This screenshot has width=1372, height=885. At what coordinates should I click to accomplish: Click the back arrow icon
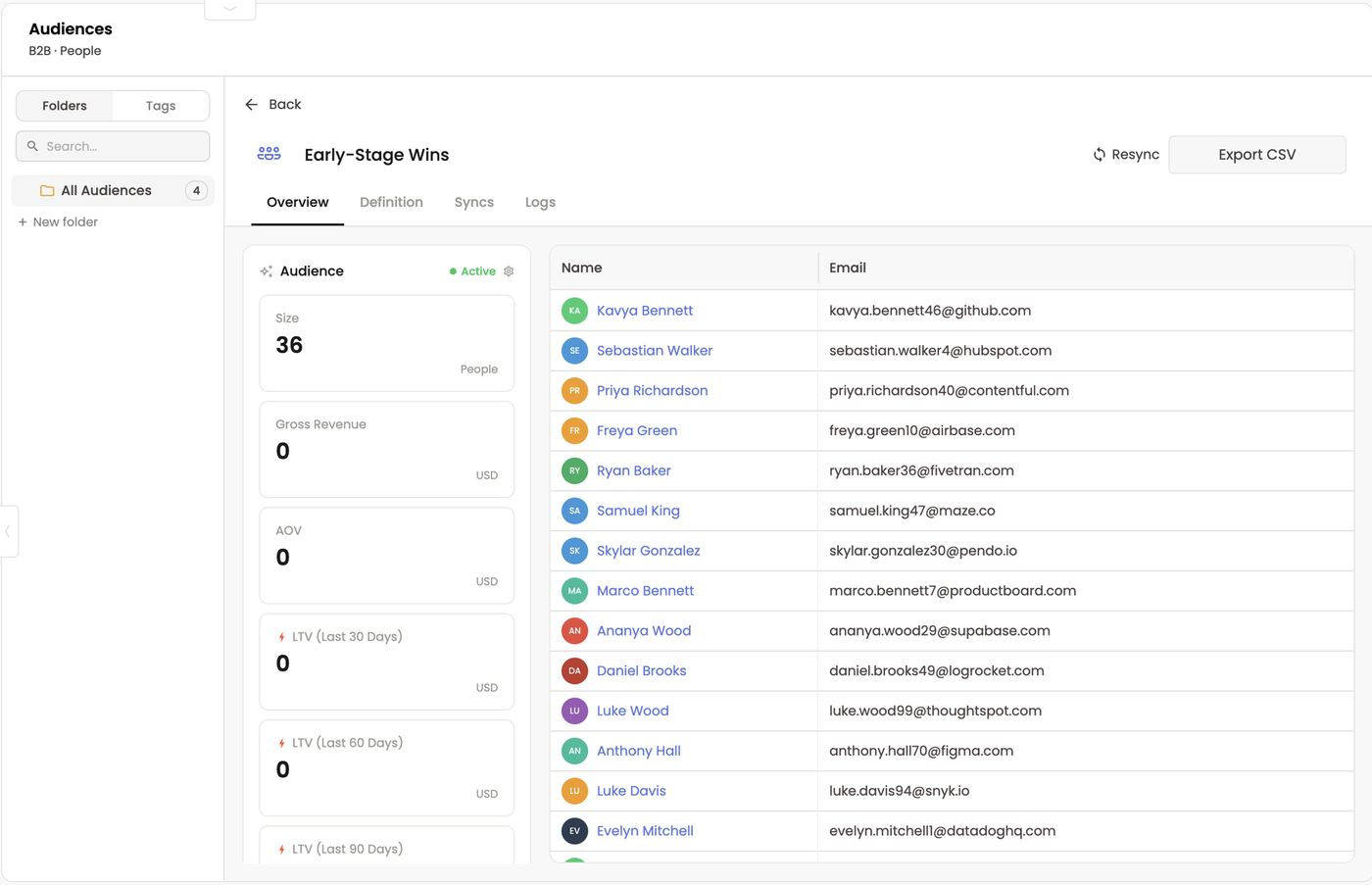tap(252, 105)
